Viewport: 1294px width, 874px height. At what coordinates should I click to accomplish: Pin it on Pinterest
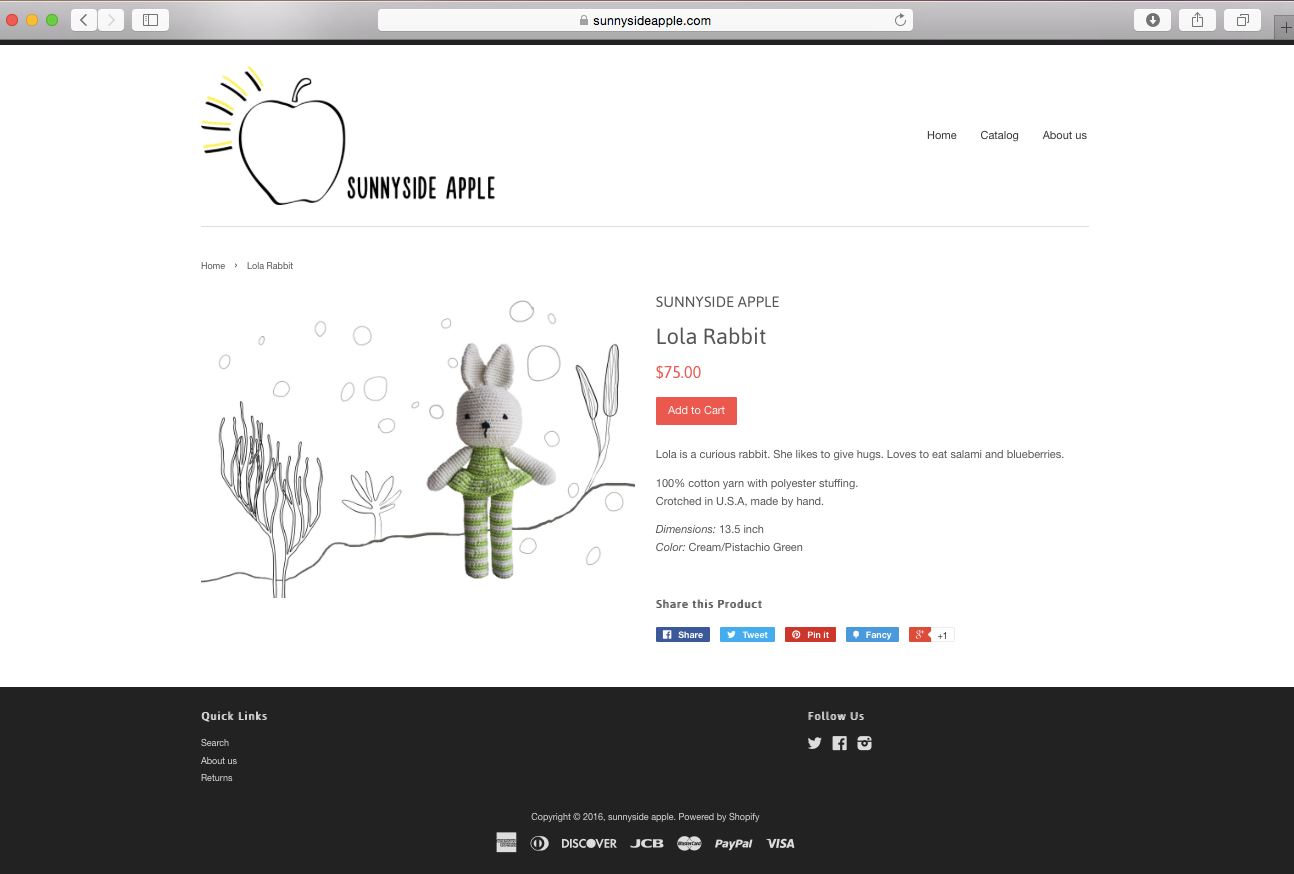point(810,635)
